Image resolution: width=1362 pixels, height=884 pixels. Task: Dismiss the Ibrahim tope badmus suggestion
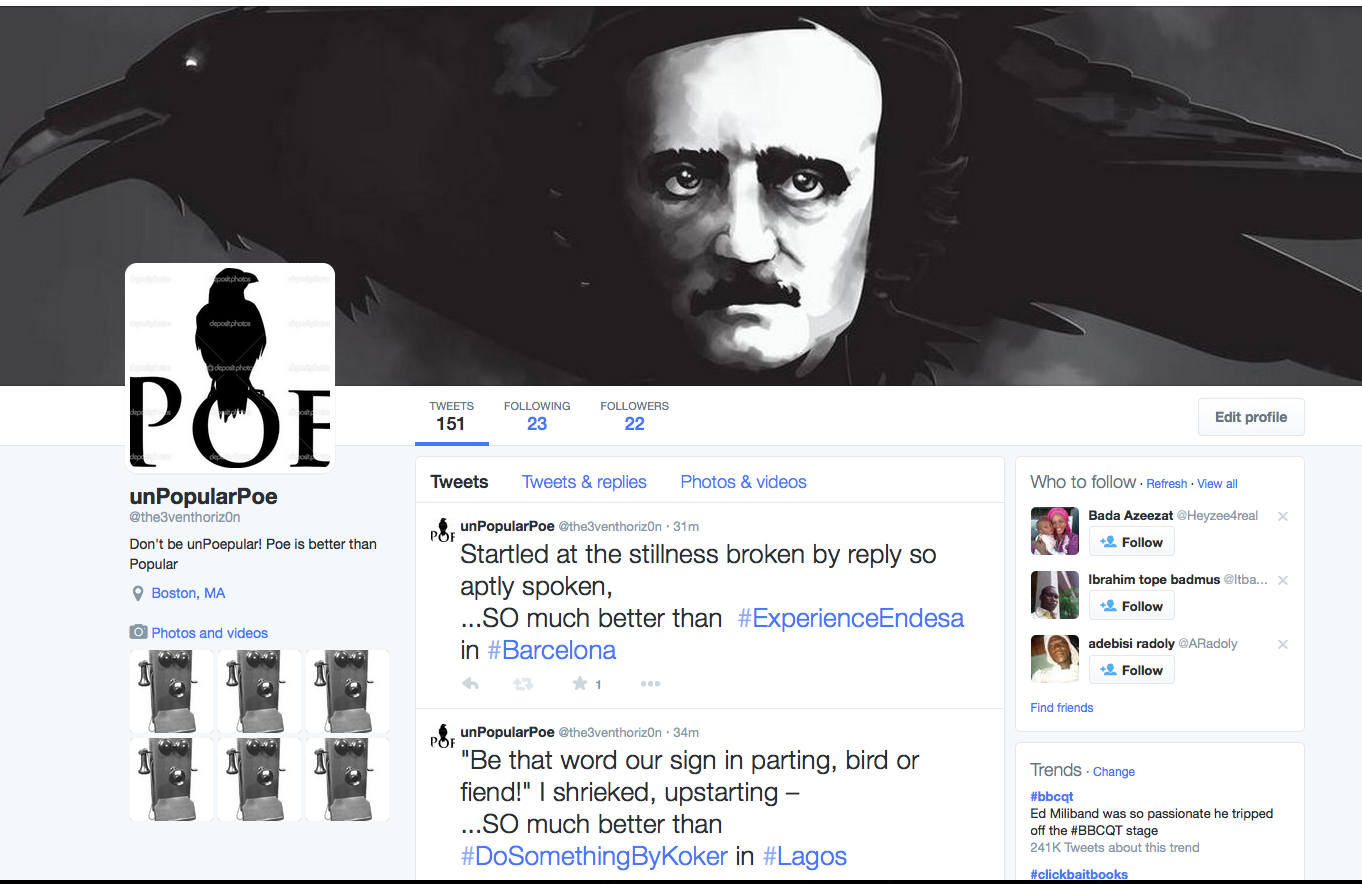(1283, 581)
